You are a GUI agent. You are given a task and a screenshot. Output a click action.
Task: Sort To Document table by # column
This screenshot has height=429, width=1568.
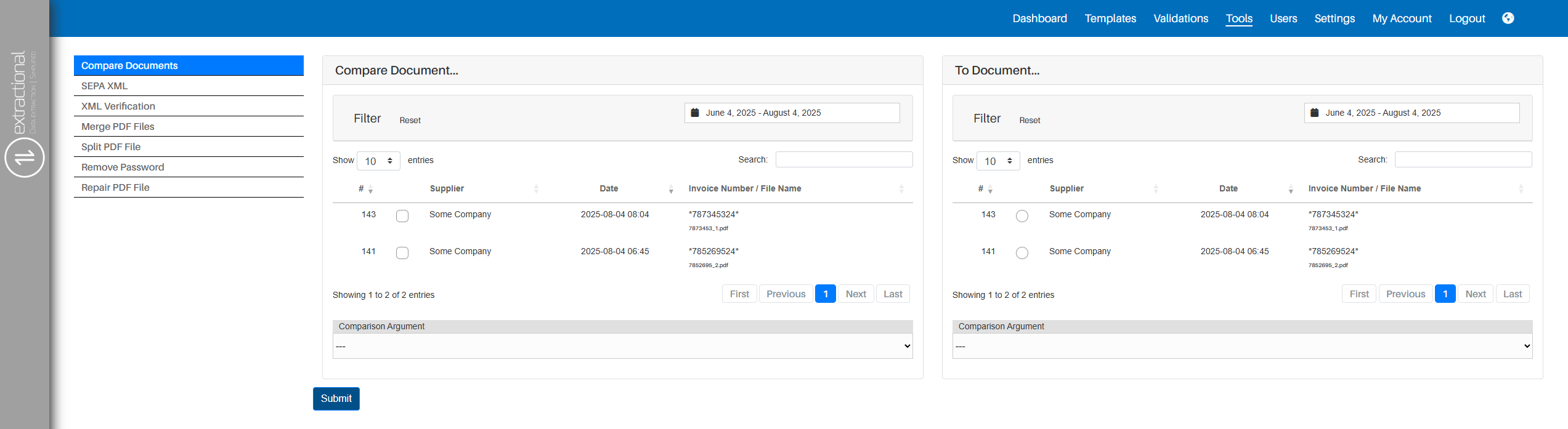[985, 189]
